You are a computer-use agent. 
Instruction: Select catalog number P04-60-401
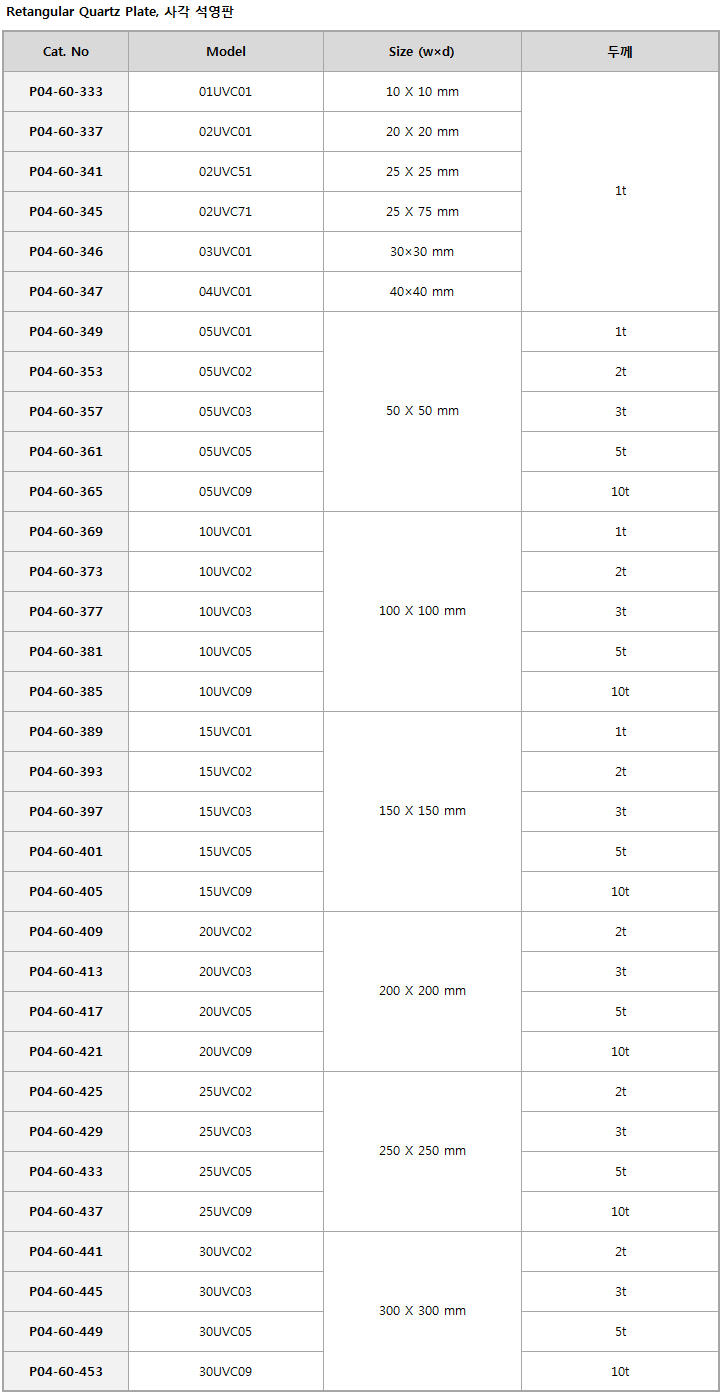tap(66, 851)
